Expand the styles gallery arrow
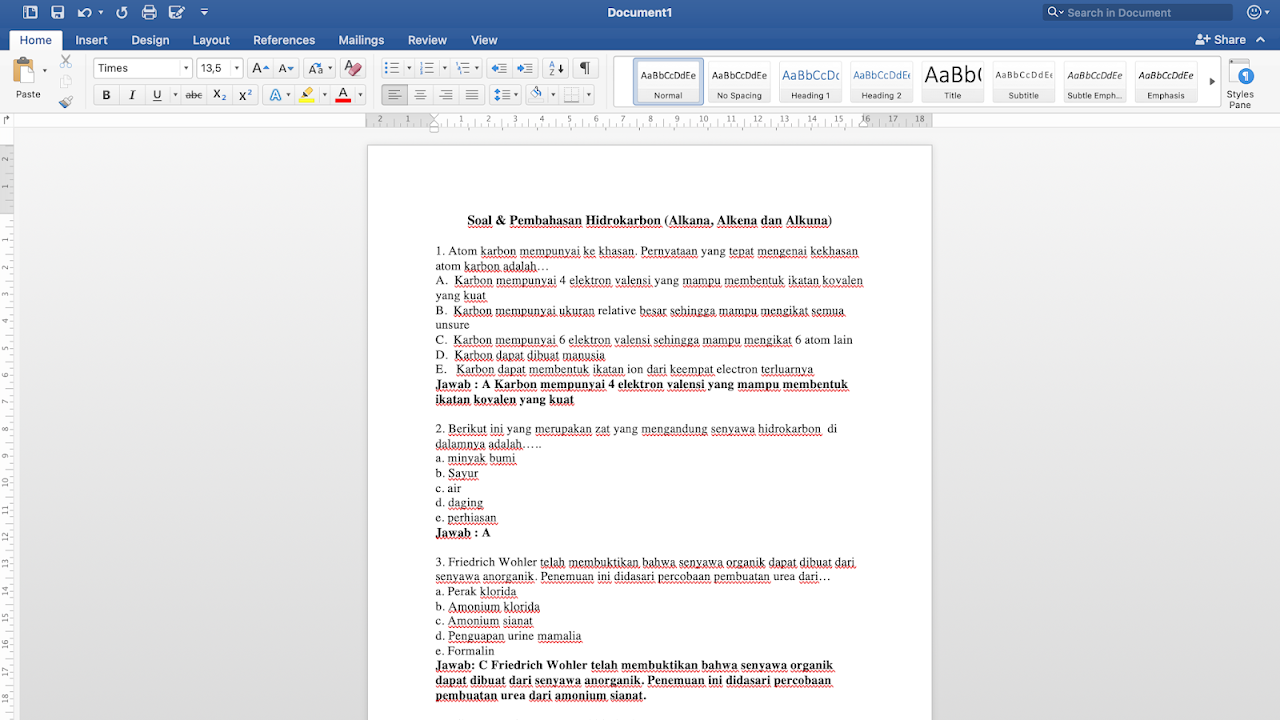Screen dimensions: 1280x720 [x=1213, y=81]
